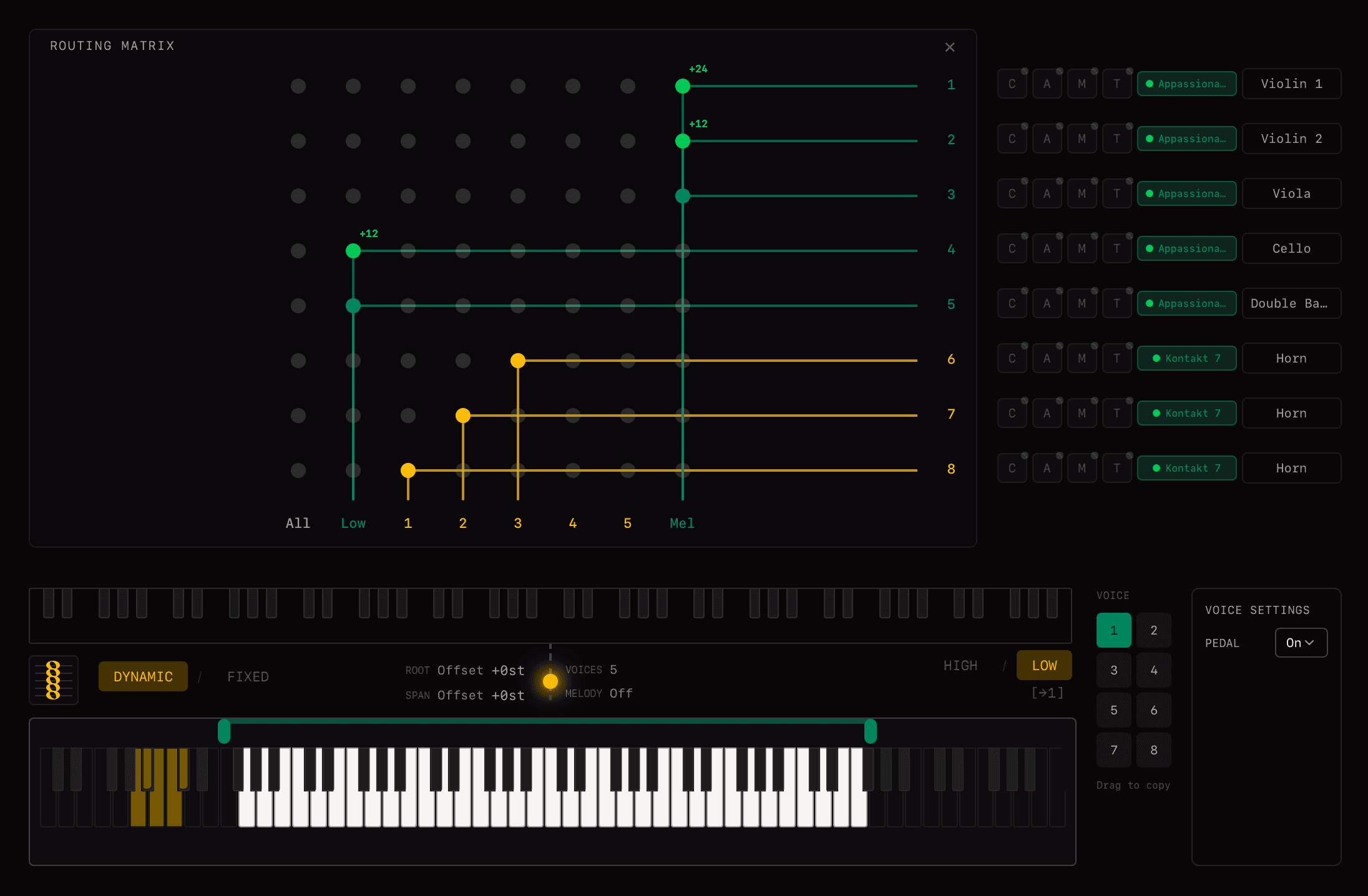
Task: Open the Kontakt 7 plugin on row 8
Action: tap(1186, 468)
